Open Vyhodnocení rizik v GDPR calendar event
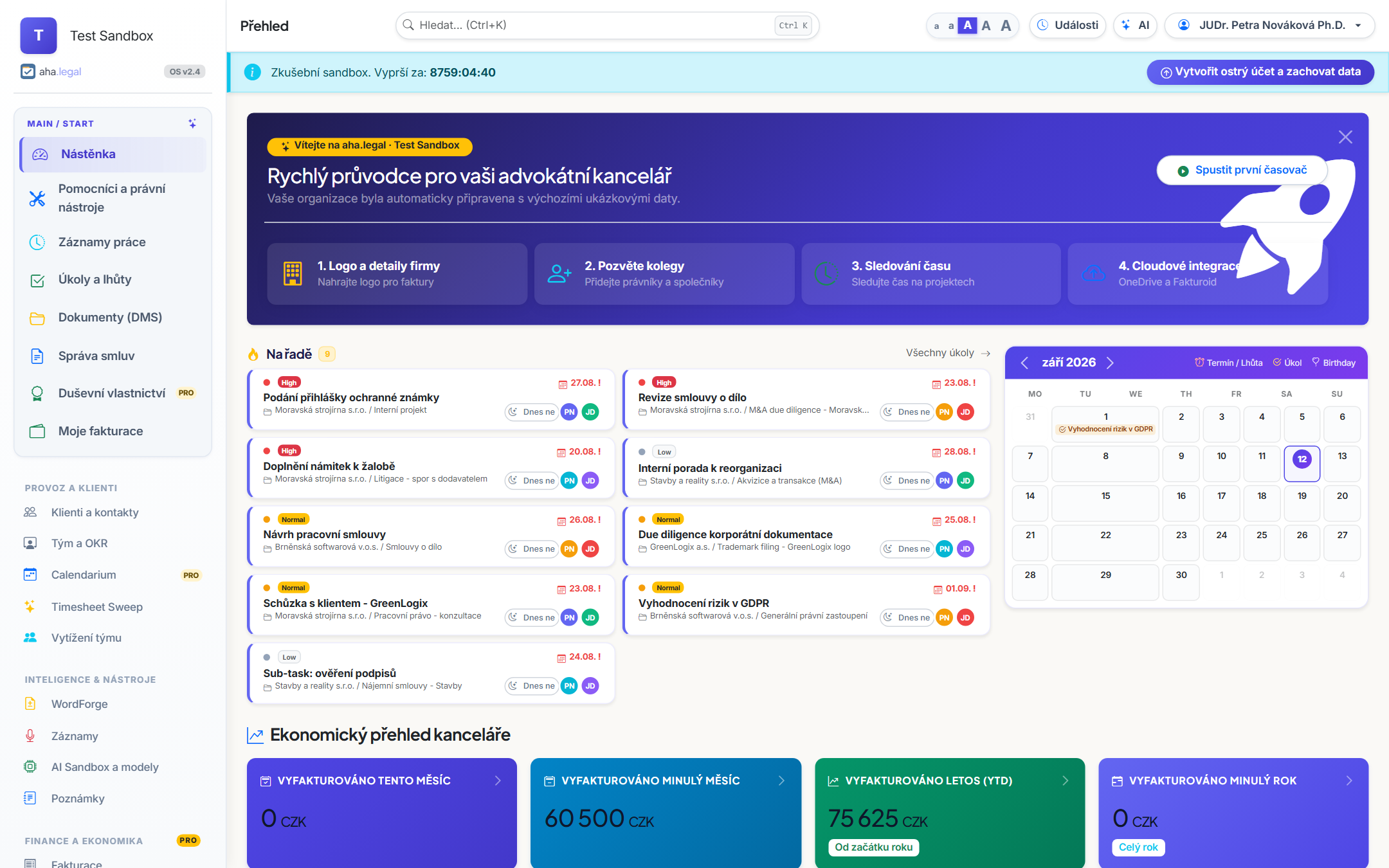Screen dimensions: 1389x868 [x=1106, y=429]
